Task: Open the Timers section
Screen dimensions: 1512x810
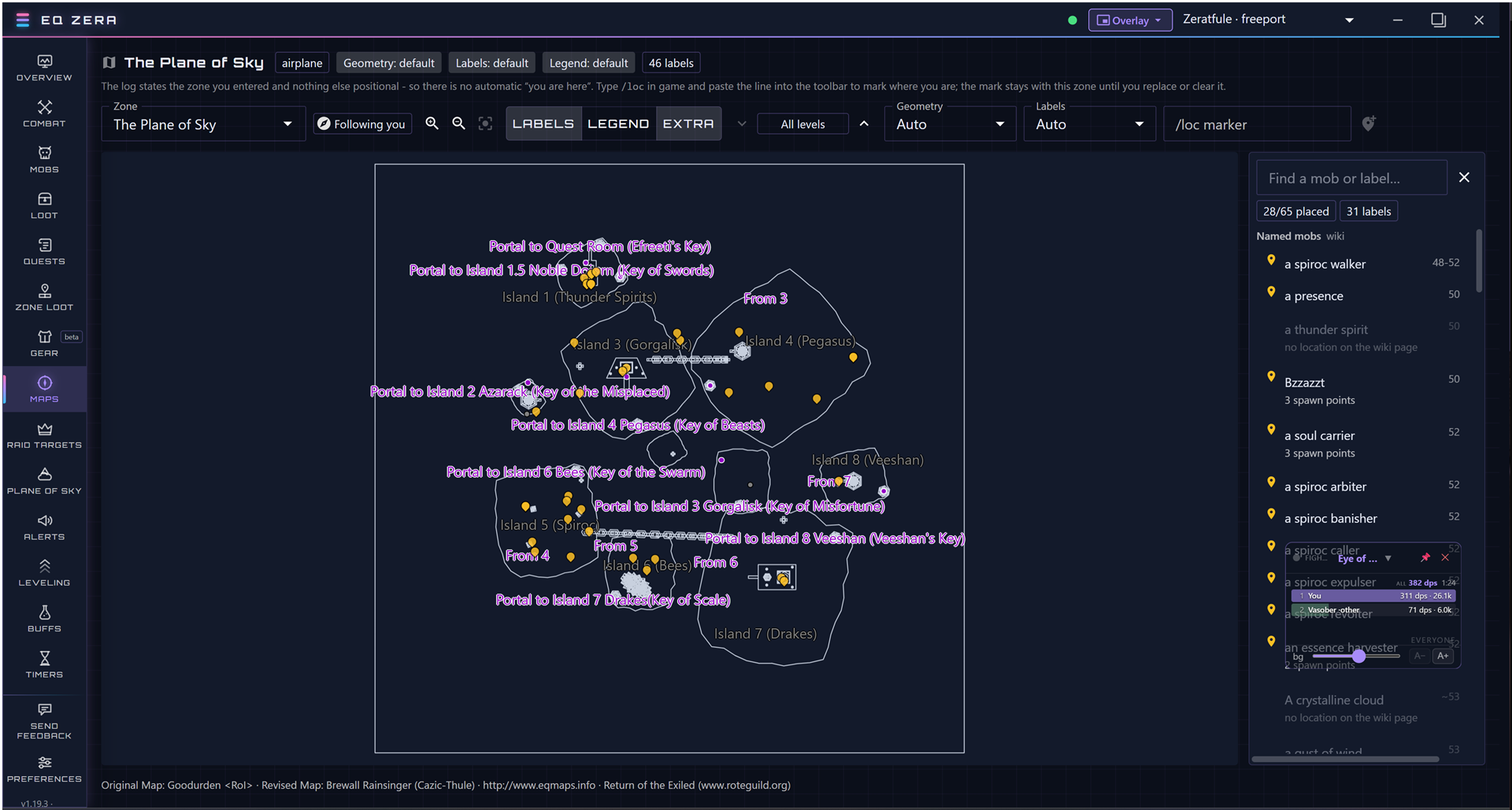Action: (x=44, y=665)
